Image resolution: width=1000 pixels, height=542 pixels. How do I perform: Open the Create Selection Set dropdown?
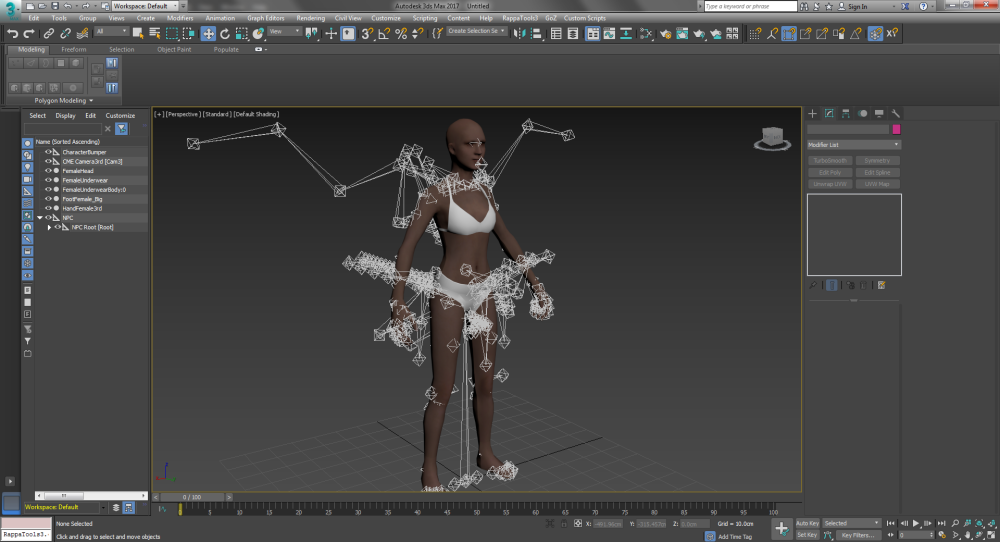[476, 31]
